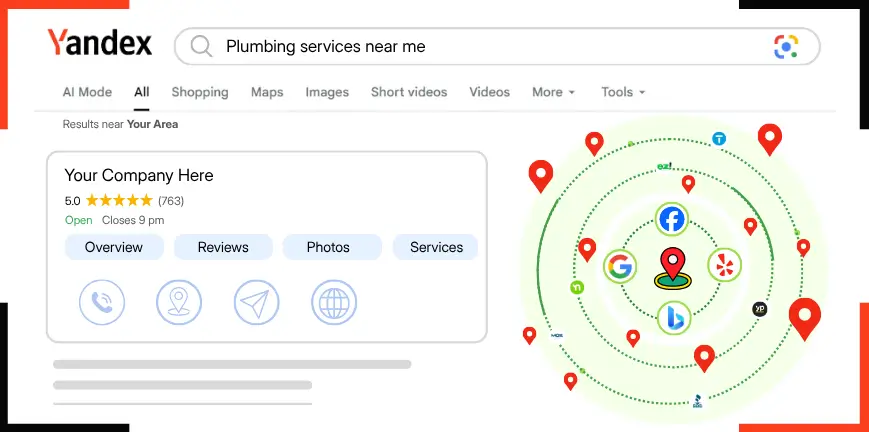Open the globe website icon

pyautogui.click(x=334, y=302)
